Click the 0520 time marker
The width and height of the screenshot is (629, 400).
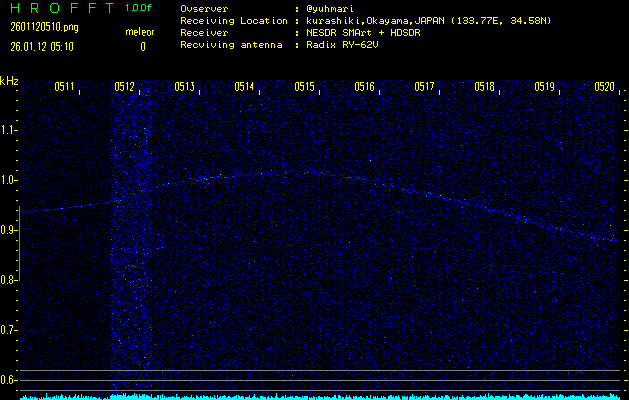tap(604, 88)
